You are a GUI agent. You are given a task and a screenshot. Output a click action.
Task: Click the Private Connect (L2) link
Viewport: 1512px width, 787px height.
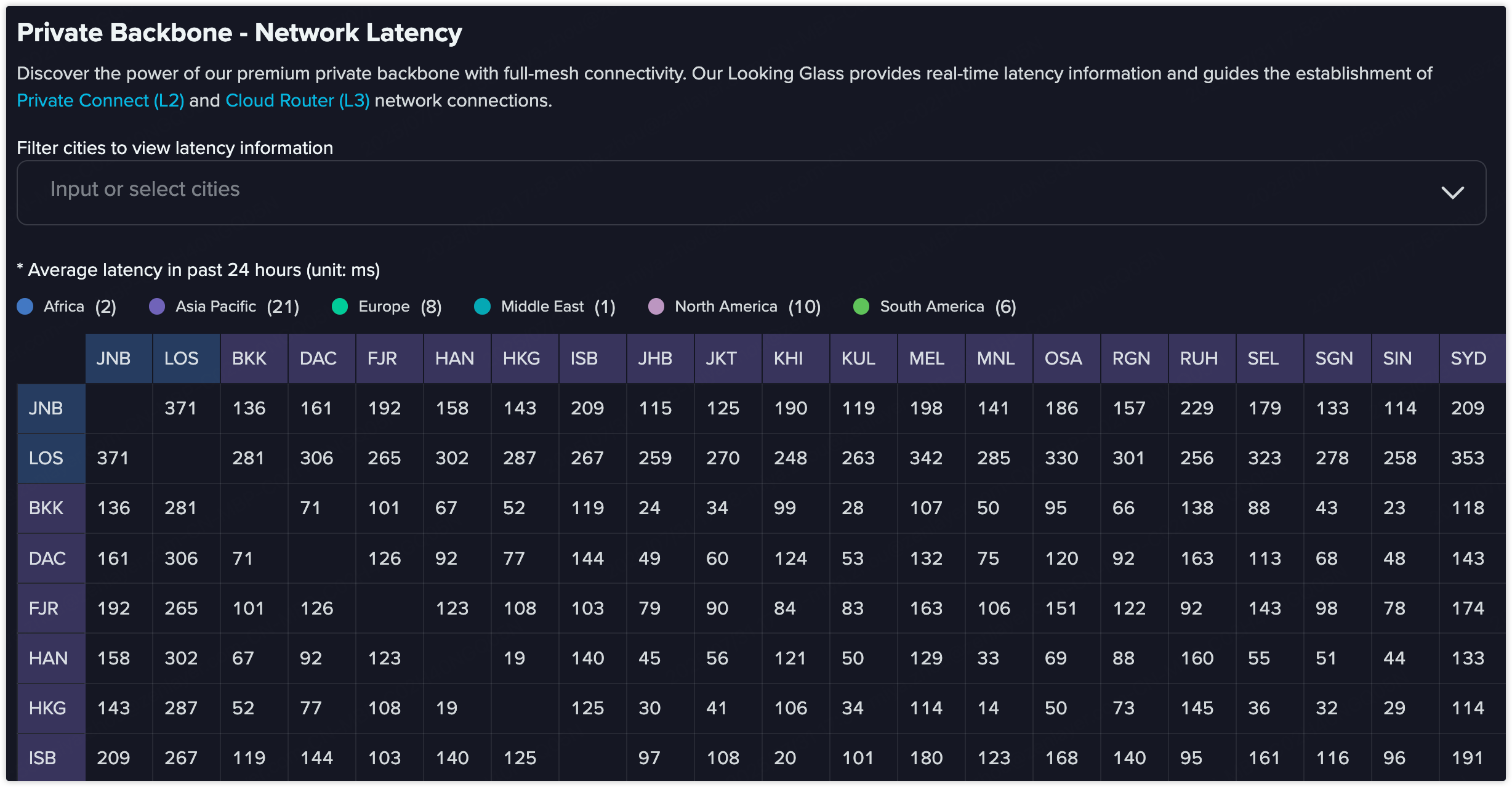click(x=100, y=100)
